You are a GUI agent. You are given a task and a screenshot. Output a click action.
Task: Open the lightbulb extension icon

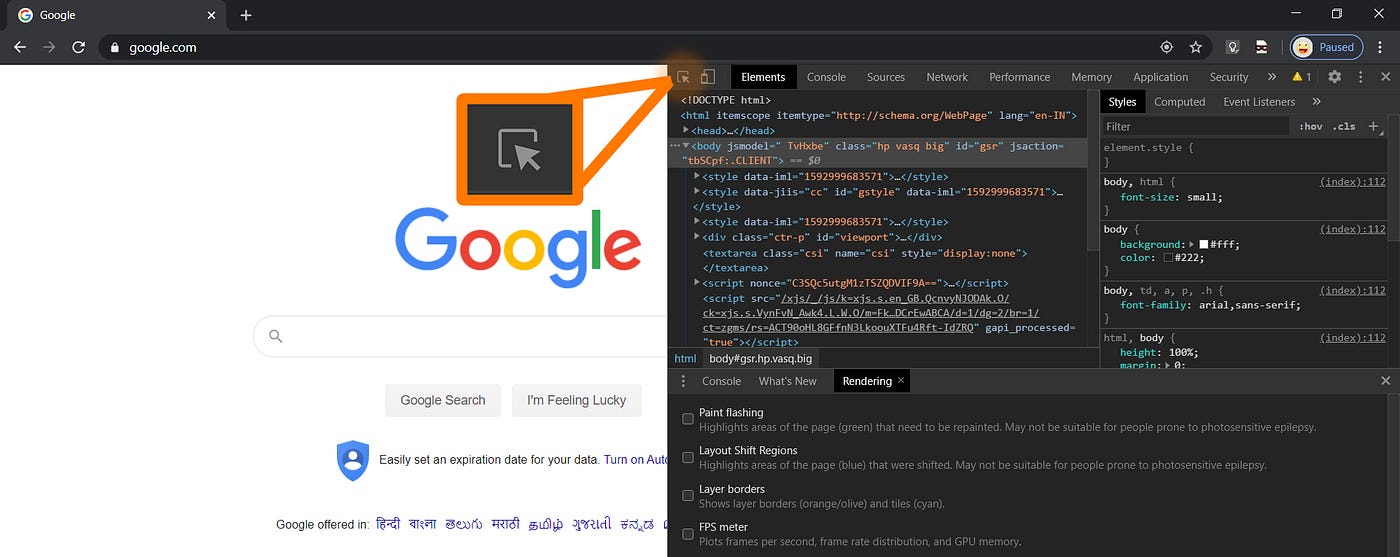(x=1233, y=47)
